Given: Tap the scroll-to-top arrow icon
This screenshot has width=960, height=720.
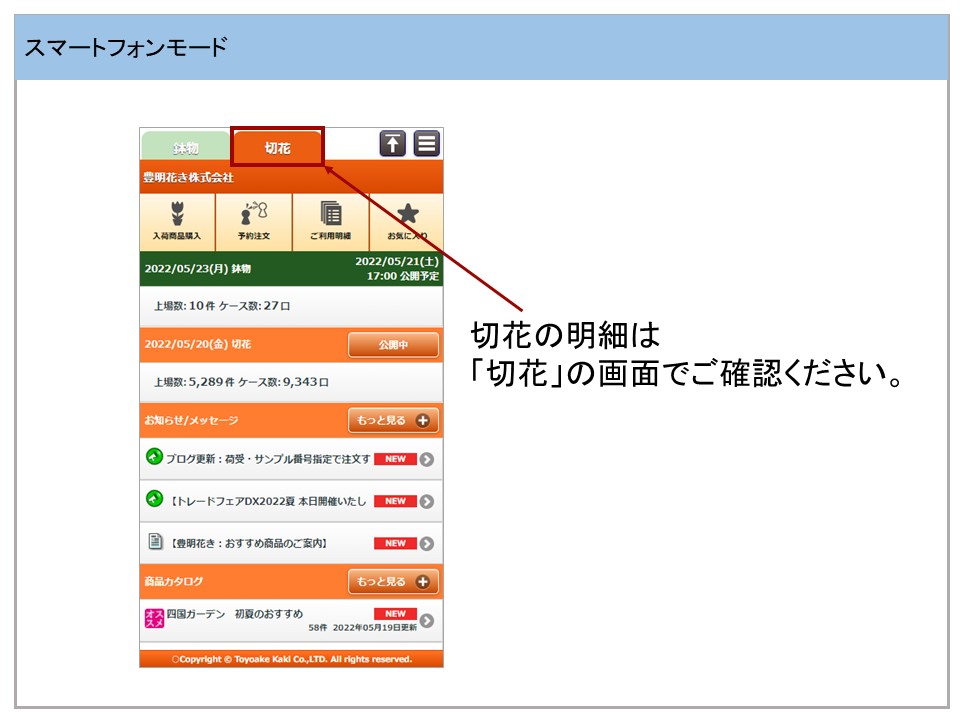Looking at the screenshot, I should click(393, 144).
